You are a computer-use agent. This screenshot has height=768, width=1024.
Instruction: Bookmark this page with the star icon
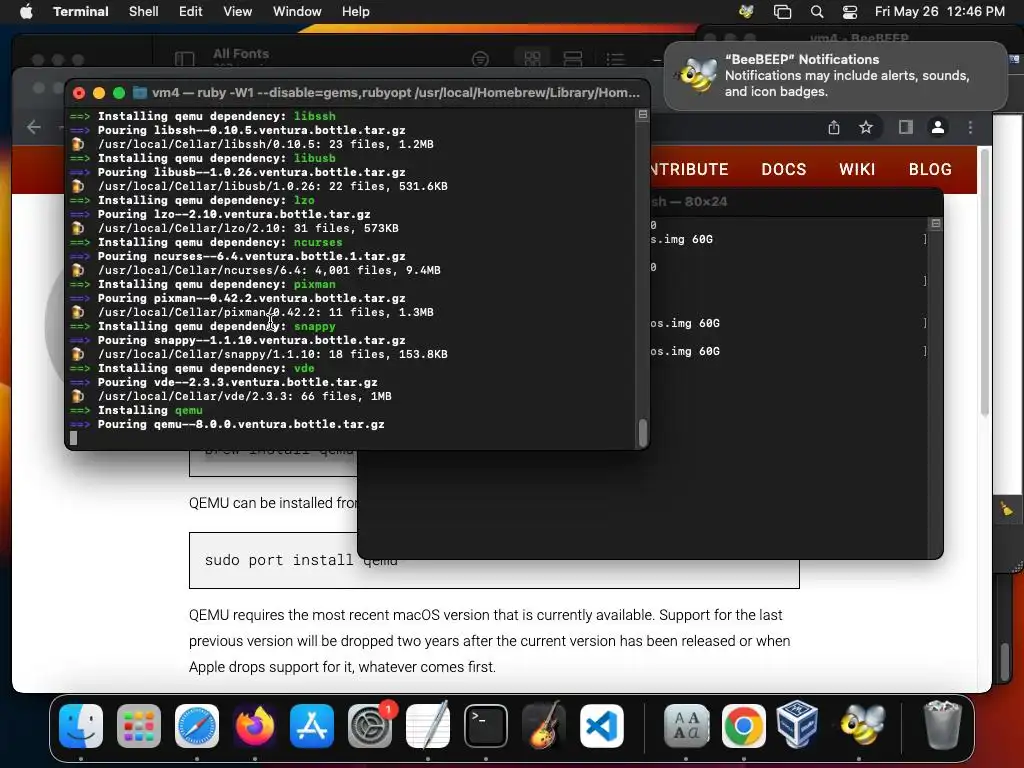click(866, 127)
